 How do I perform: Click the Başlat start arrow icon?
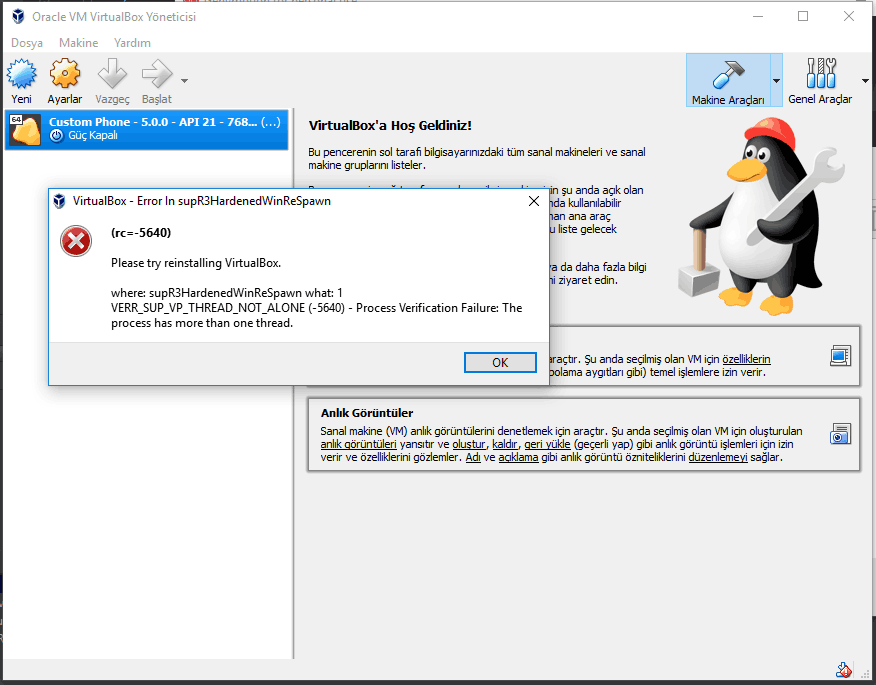click(x=156, y=74)
